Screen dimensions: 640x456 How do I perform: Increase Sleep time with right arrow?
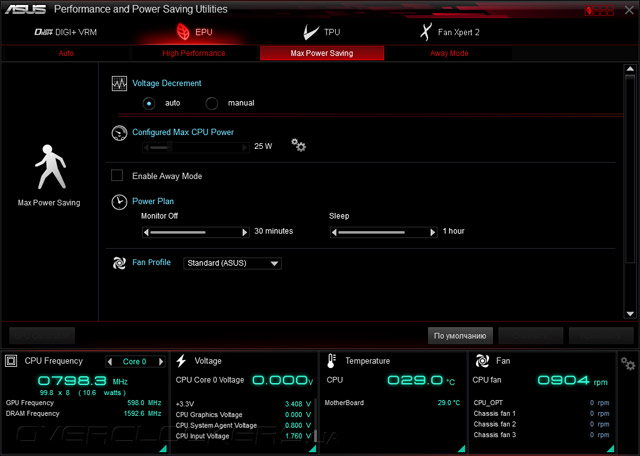coord(433,232)
